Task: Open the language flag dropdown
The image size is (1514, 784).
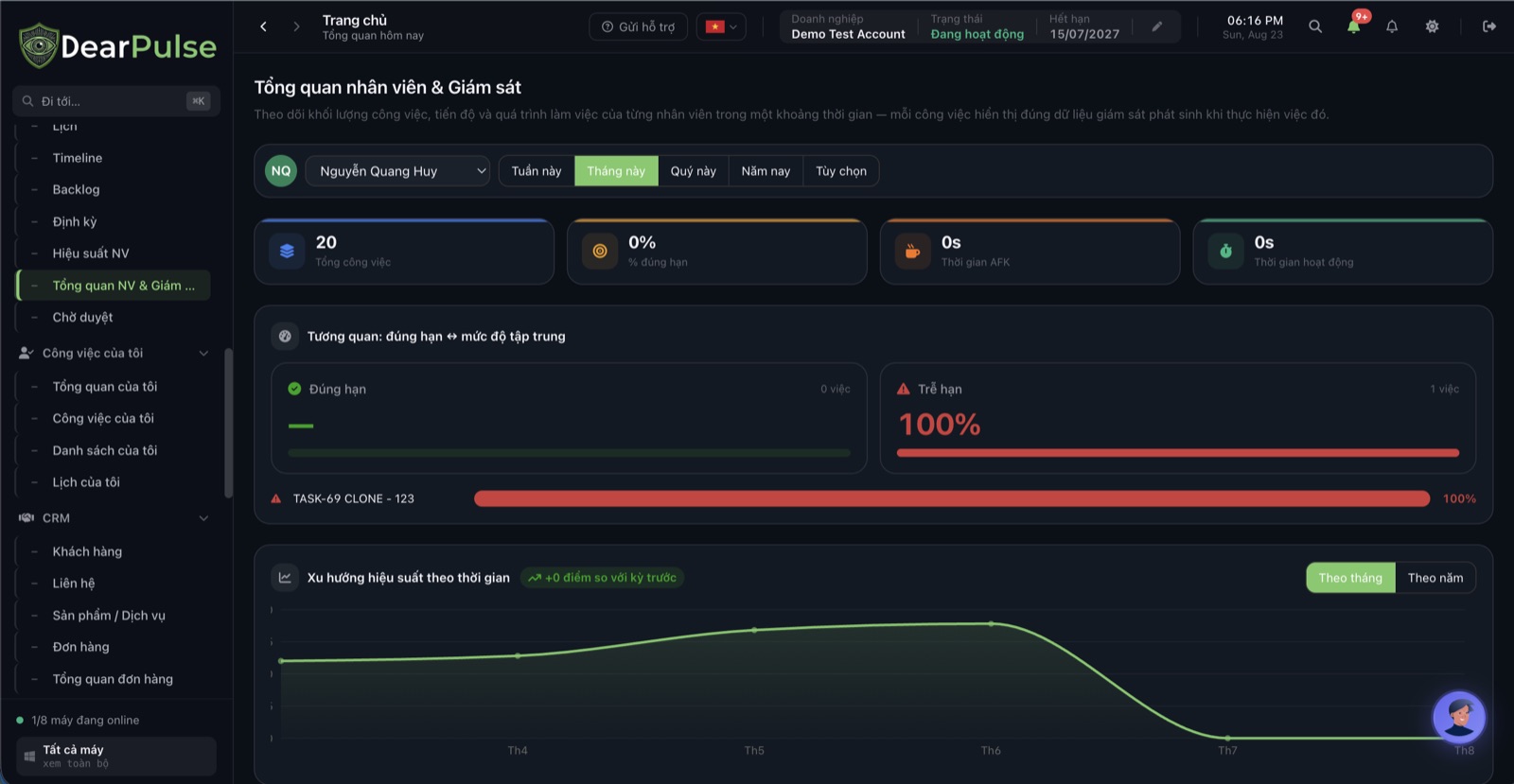Action: 721,26
